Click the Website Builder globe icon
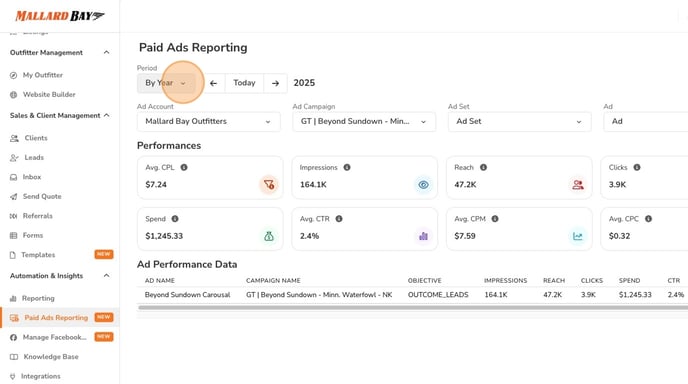 tap(14, 94)
